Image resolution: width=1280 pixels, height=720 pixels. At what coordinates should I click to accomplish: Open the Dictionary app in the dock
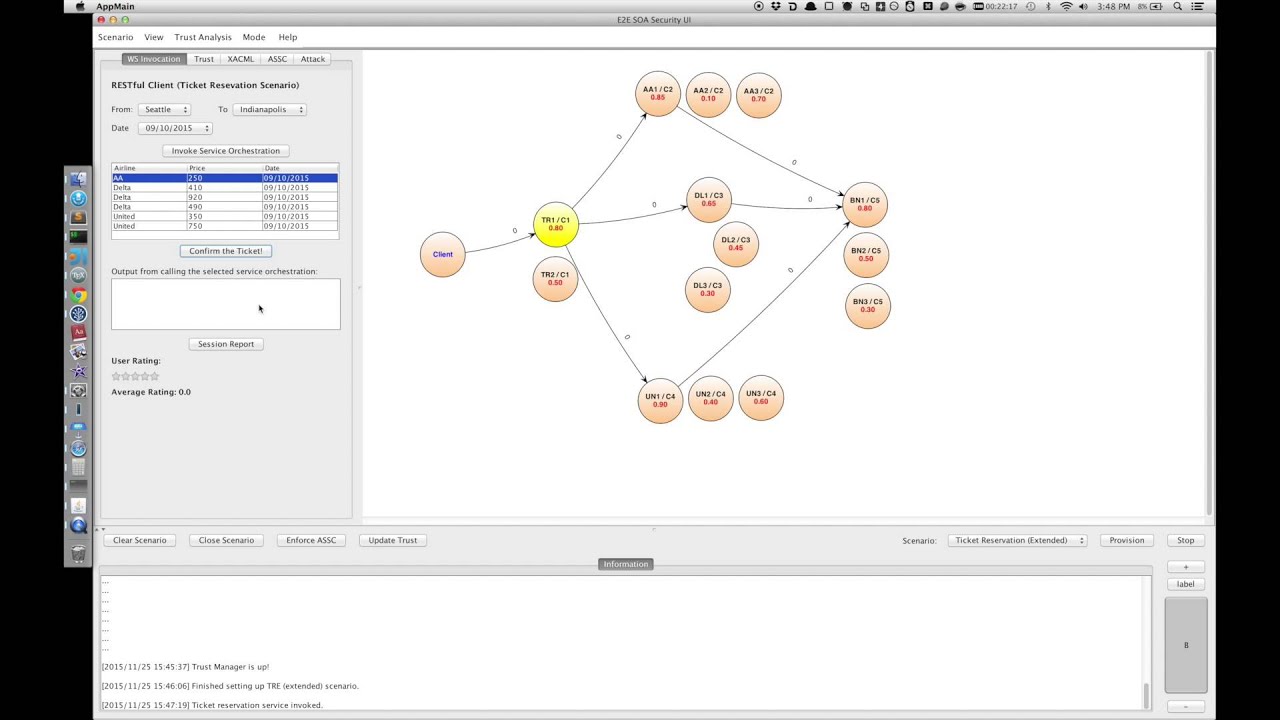(x=78, y=333)
